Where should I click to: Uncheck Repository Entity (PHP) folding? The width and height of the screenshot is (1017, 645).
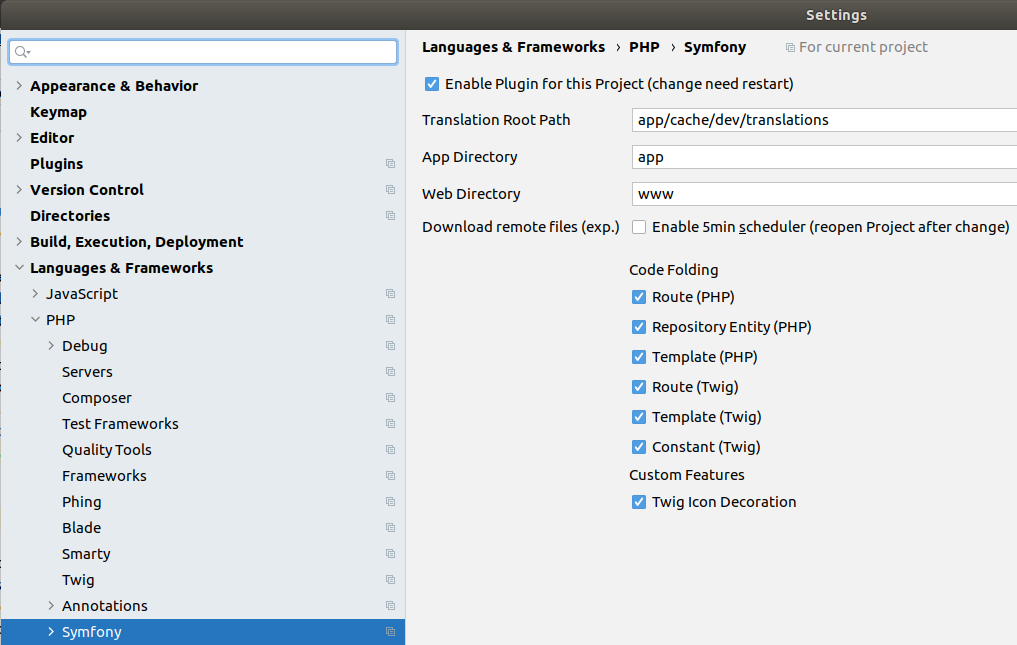coord(639,327)
